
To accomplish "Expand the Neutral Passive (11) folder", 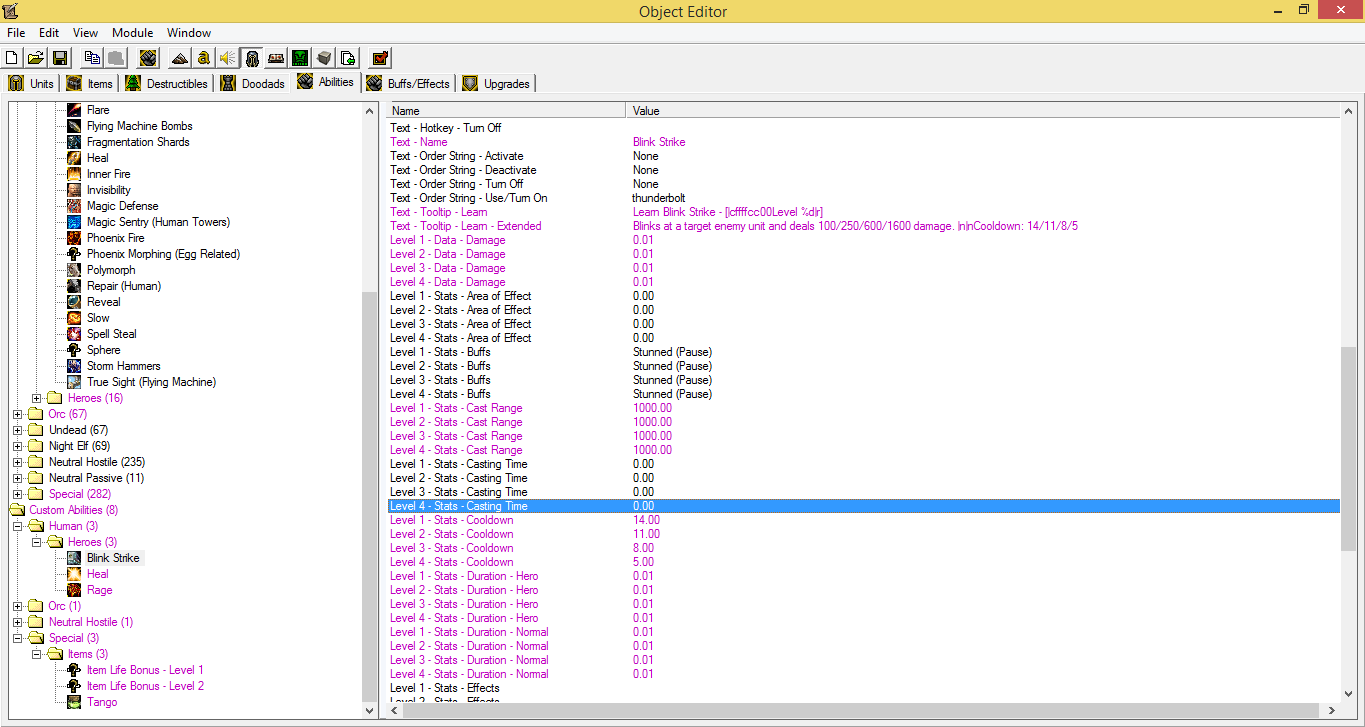I will (x=17, y=478).
